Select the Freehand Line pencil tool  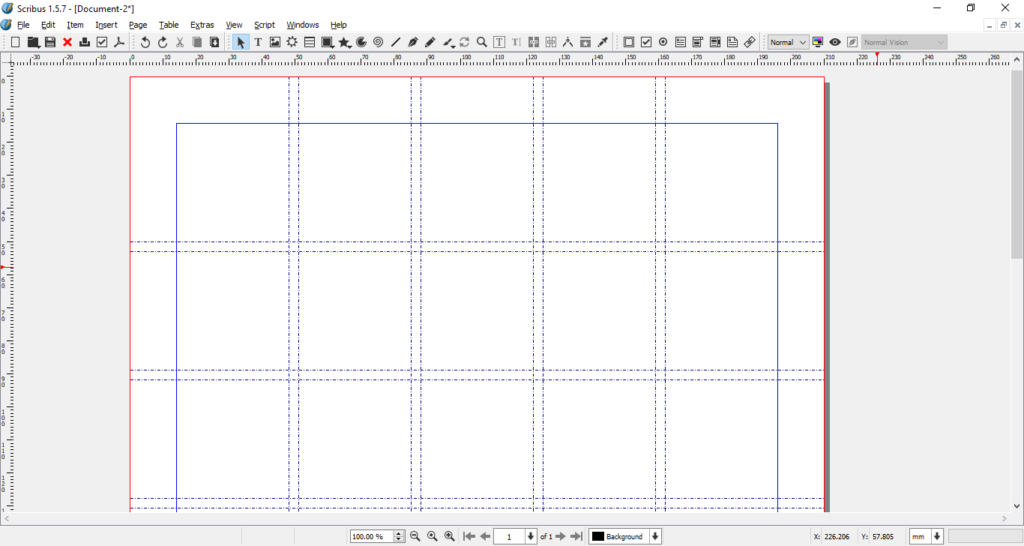tap(430, 42)
